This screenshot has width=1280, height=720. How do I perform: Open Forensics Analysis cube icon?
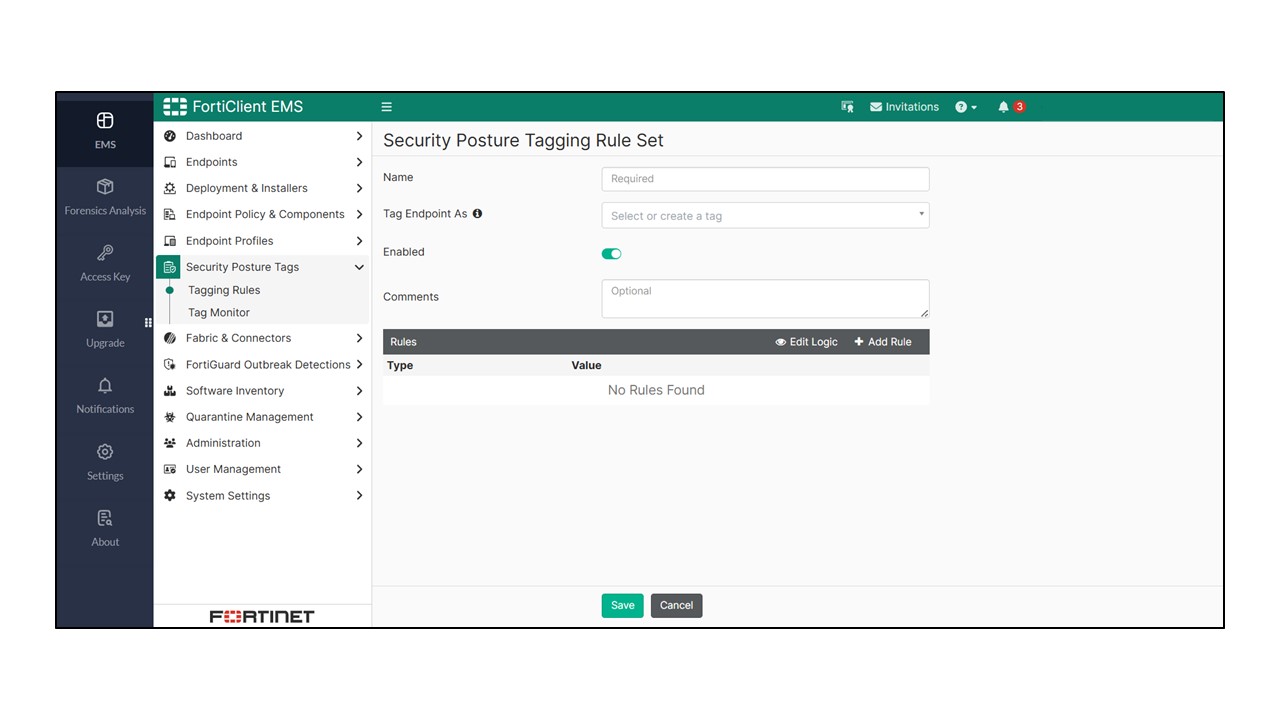(x=105, y=187)
